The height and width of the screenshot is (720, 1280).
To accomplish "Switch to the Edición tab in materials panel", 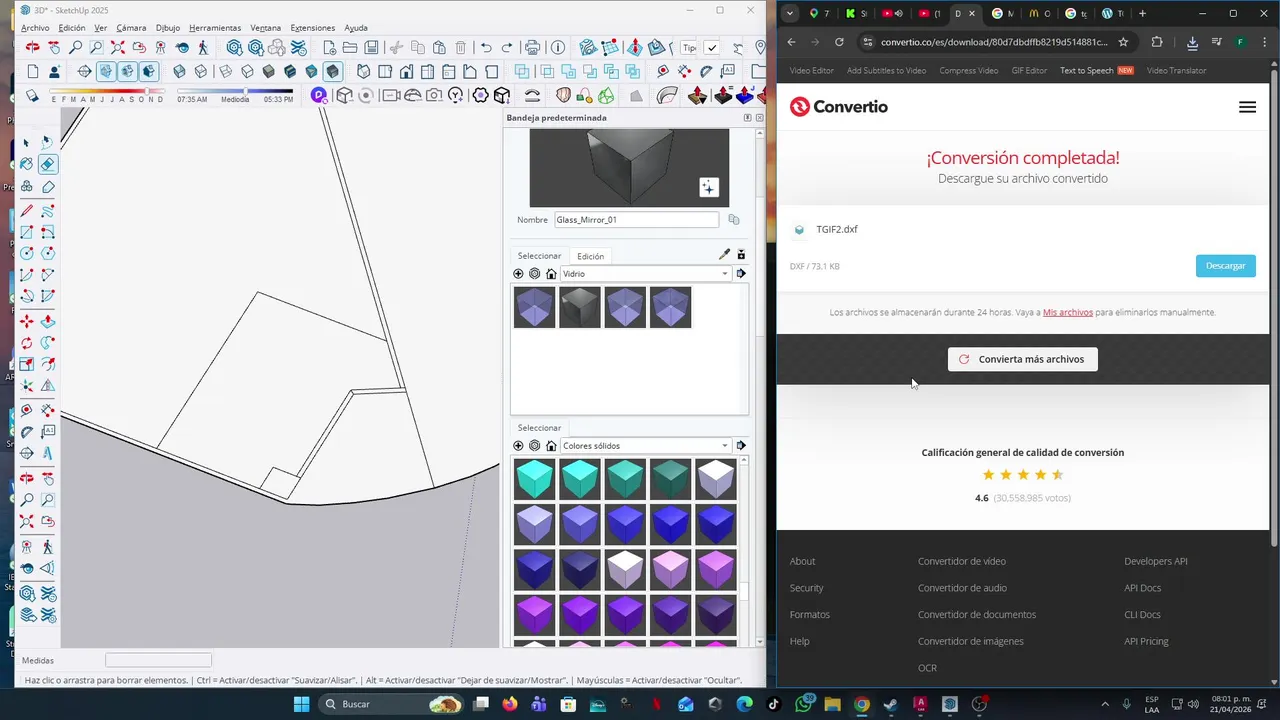I will (590, 256).
